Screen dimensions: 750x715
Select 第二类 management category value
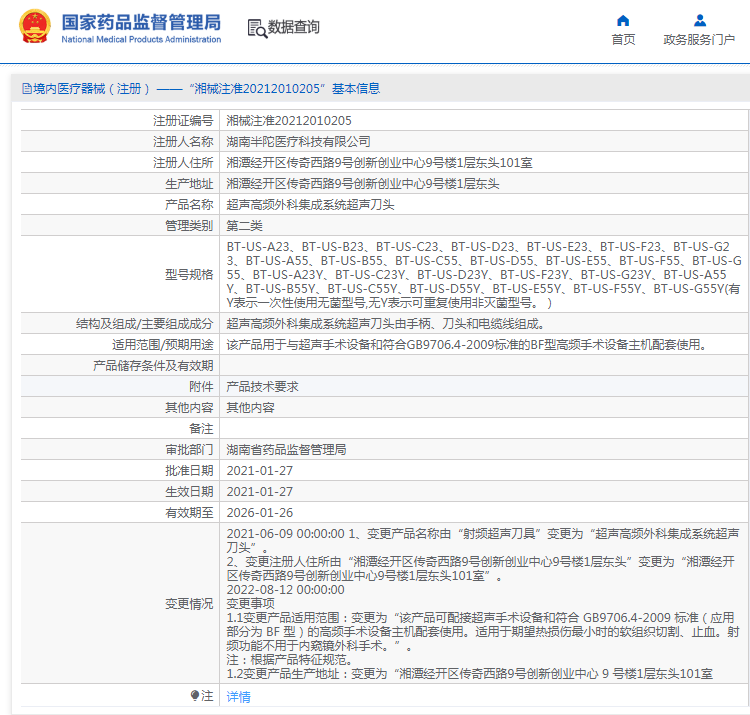coord(244,226)
